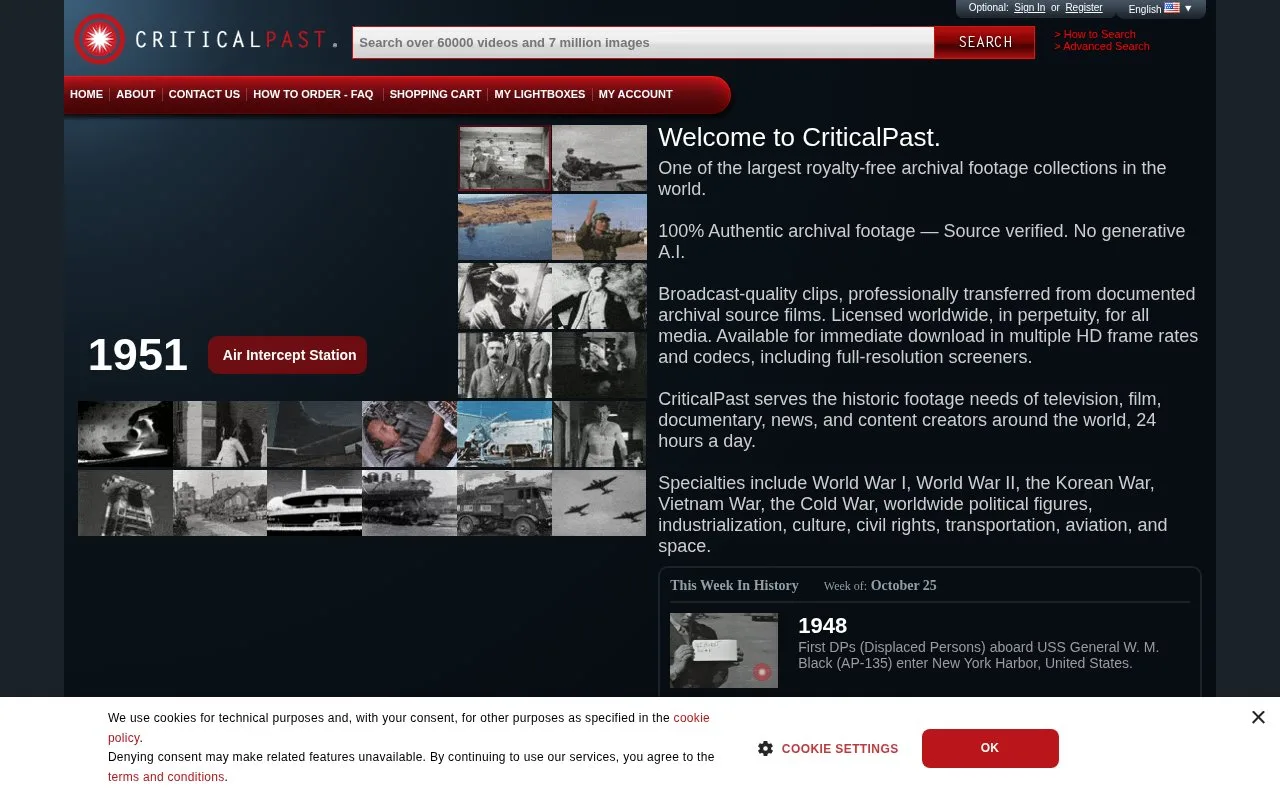Viewport: 1280px width, 800px height.
Task: Open the Shopping Cart menu item
Action: click(x=435, y=94)
